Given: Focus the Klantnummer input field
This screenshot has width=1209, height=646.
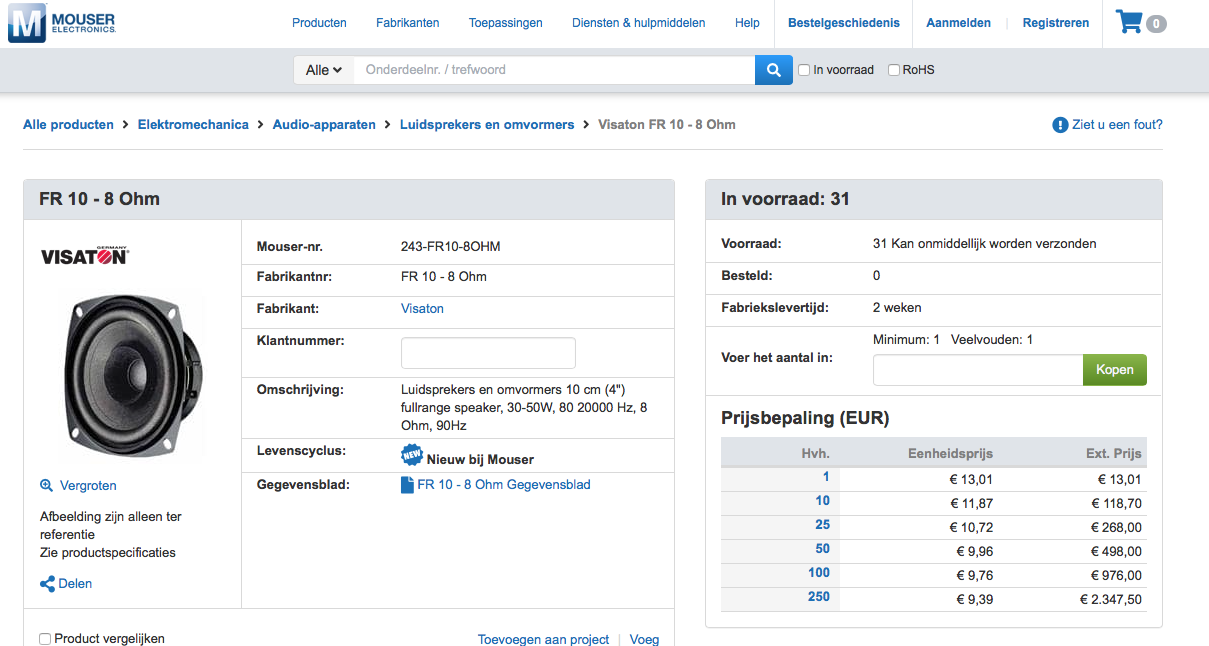Looking at the screenshot, I should click(488, 353).
